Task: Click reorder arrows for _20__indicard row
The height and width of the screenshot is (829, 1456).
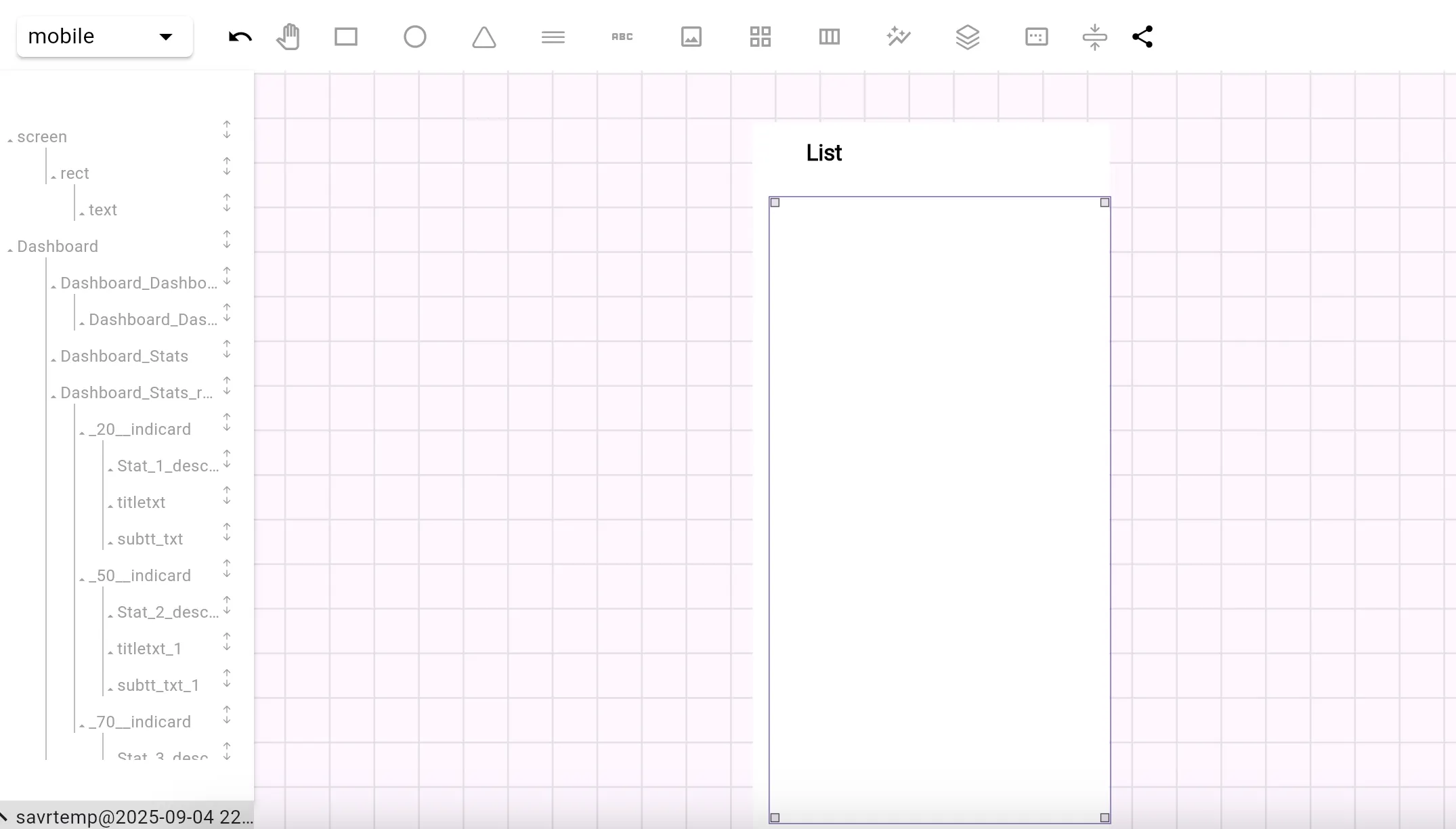Action: [227, 423]
